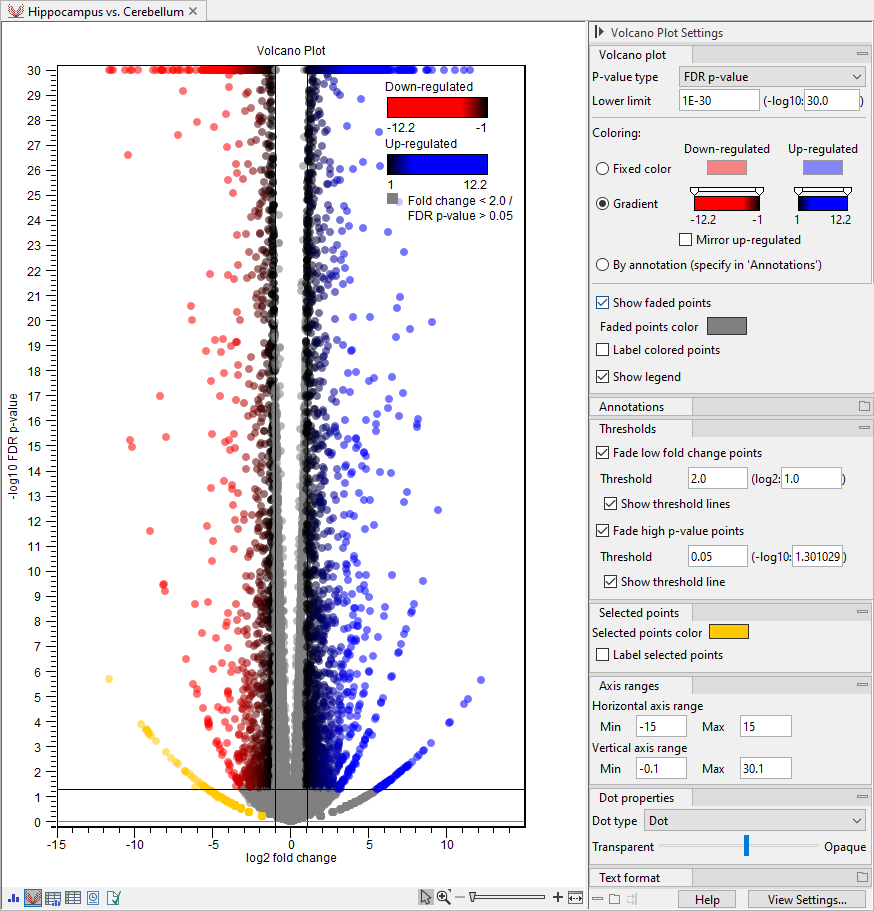Click the yellow Selected points color swatch
This screenshot has height=911, width=874.
coord(728,632)
